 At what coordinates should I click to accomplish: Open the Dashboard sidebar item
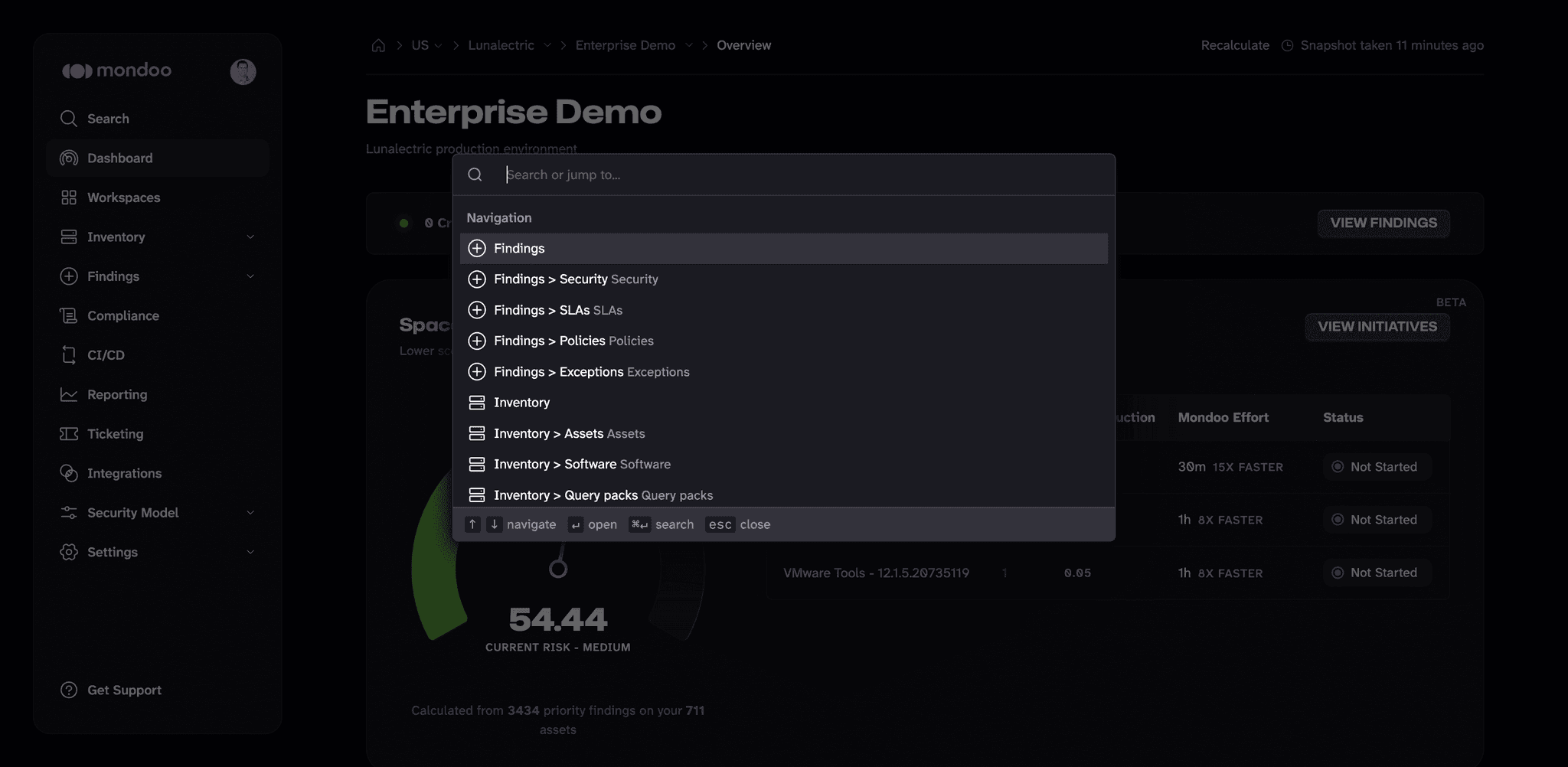pyautogui.click(x=158, y=158)
